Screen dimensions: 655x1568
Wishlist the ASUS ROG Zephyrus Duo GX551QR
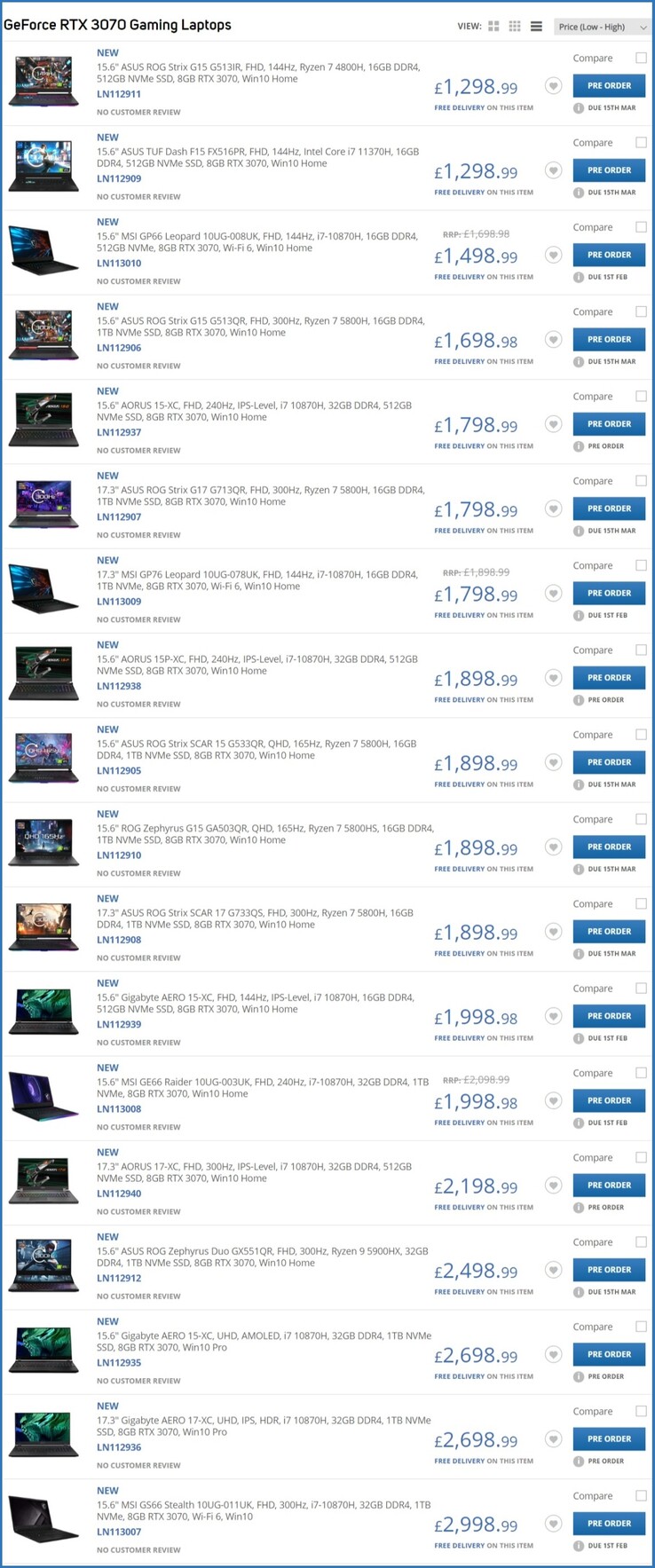tap(553, 1271)
